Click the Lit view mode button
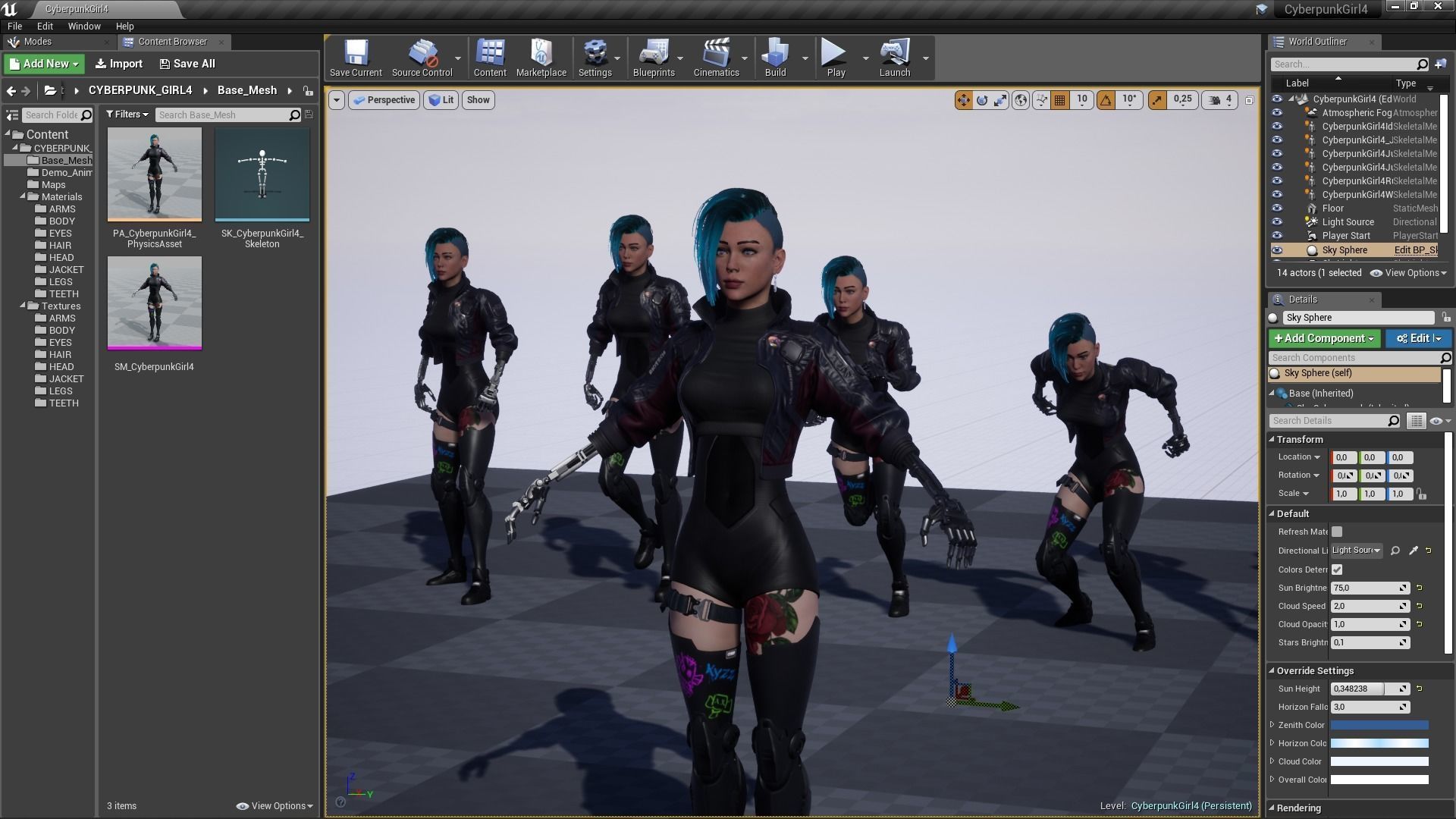The height and width of the screenshot is (819, 1456). 441,100
